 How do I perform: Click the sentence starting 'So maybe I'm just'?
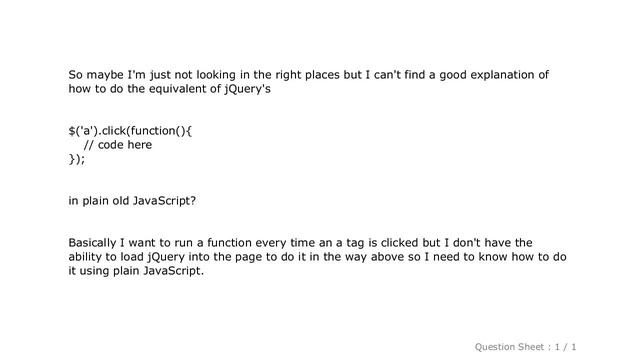pyautogui.click(x=309, y=82)
